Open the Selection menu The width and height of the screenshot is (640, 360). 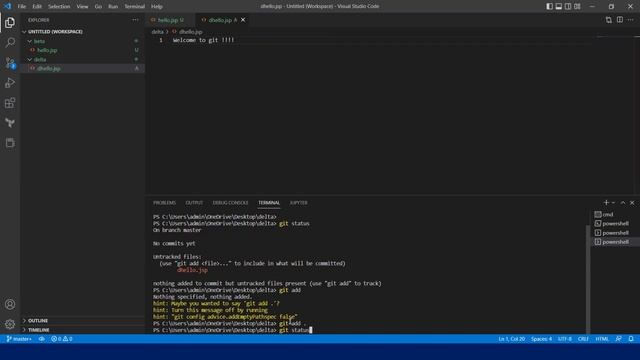pos(59,6)
